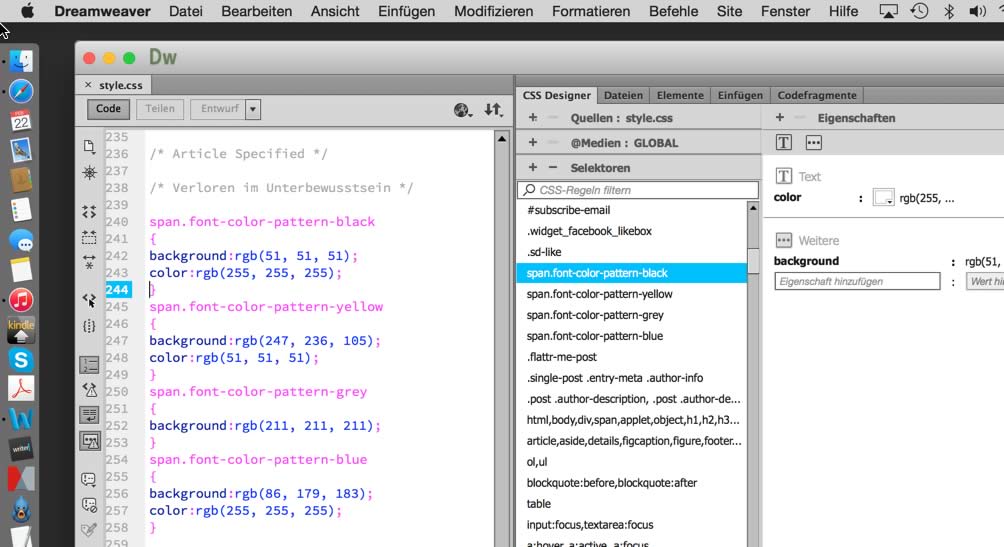Click the Eigenschaft hinzufügen input field
1004x547 pixels.
[857, 281]
